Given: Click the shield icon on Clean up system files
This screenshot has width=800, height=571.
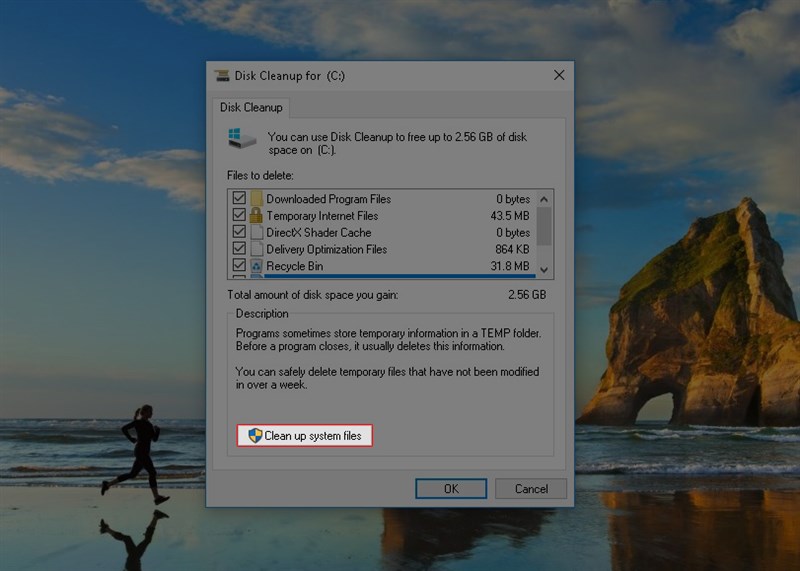Looking at the screenshot, I should (255, 435).
